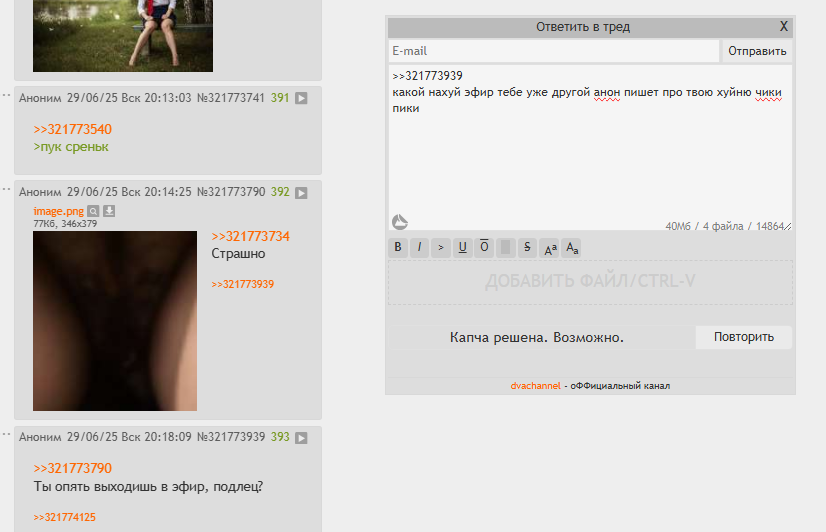Screen dimensions: 826x532
Task: Click the count 393 on post 393
Action: coord(280,437)
